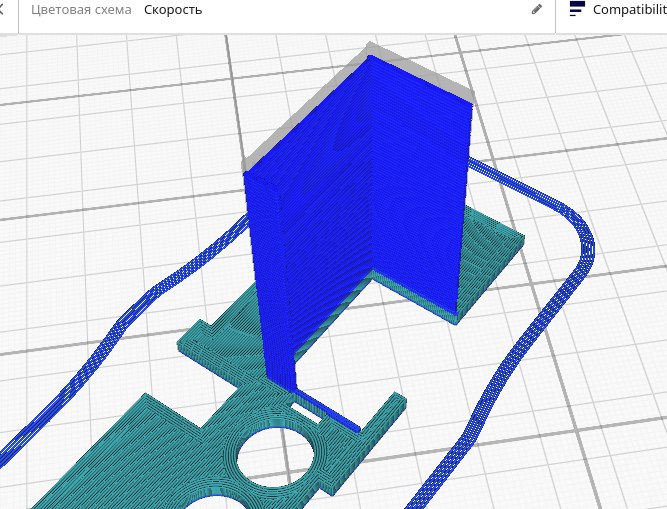This screenshot has height=509, width=667.
Task: Collapse the panel with the chevron at far left
Action: pos(1,9)
